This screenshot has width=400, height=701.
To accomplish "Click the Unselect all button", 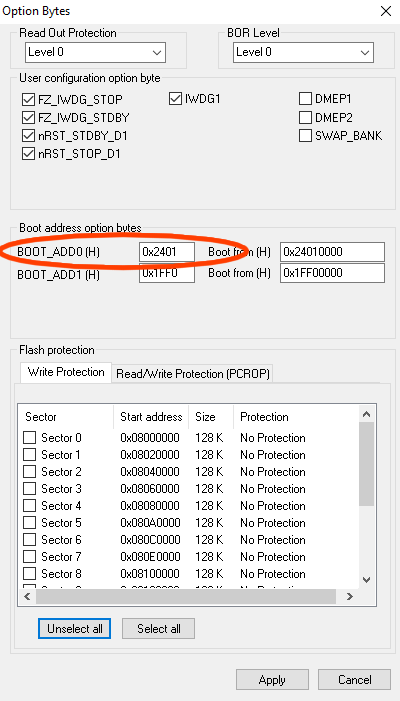I will pyautogui.click(x=75, y=629).
